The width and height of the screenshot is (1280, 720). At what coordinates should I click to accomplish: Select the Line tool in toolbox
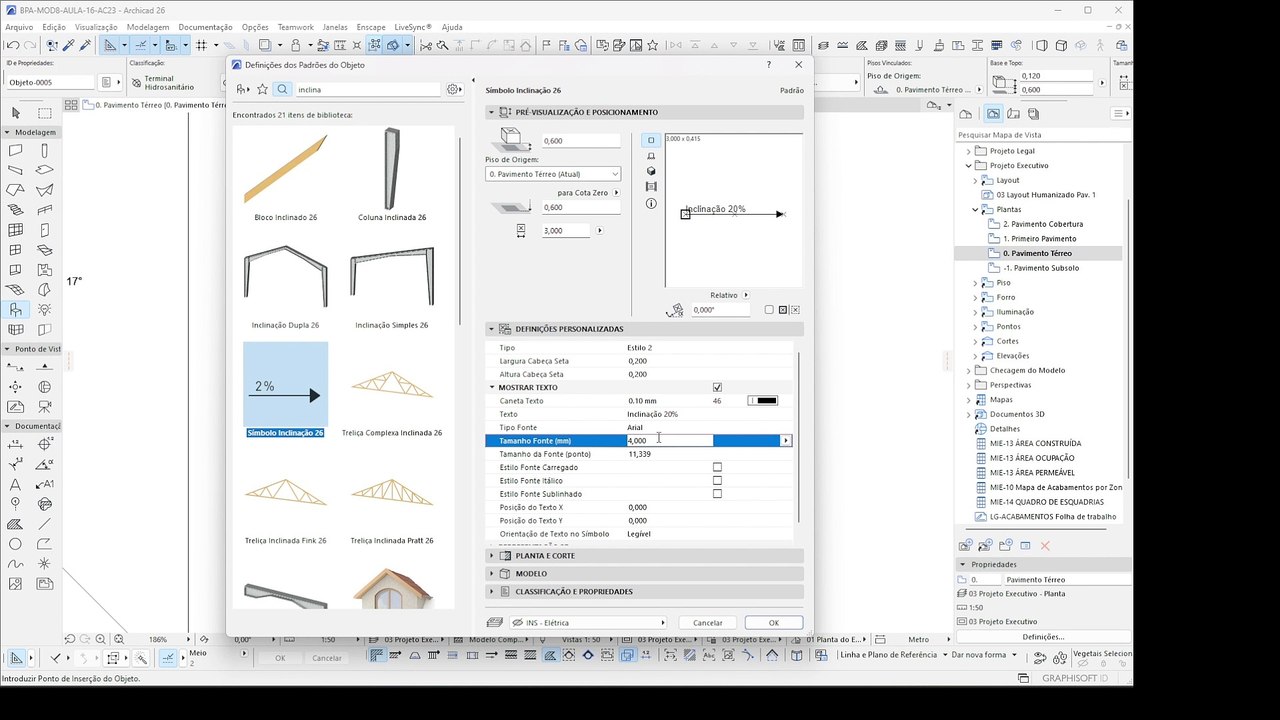click(x=44, y=524)
